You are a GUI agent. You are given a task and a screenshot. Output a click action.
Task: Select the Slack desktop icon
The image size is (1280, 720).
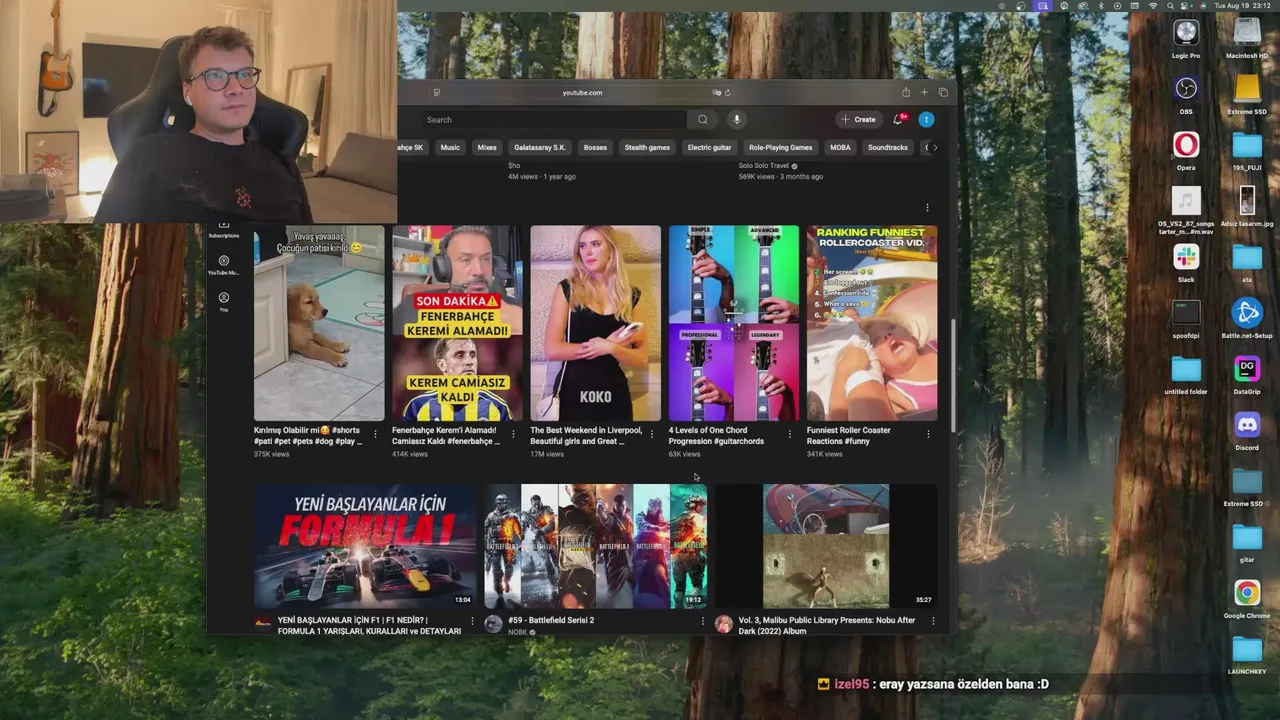coord(1186,263)
